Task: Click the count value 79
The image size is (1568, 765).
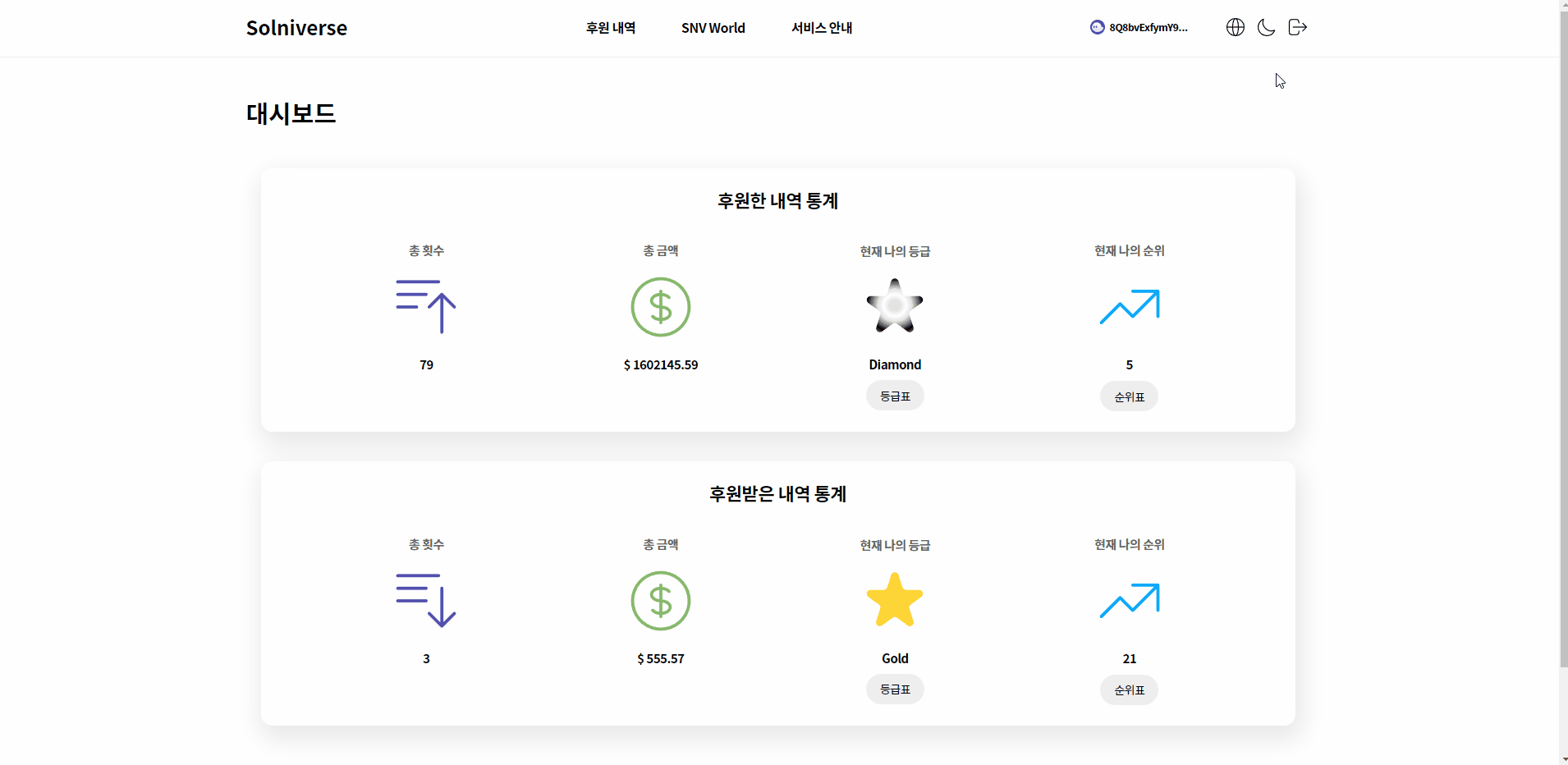Action: [426, 364]
